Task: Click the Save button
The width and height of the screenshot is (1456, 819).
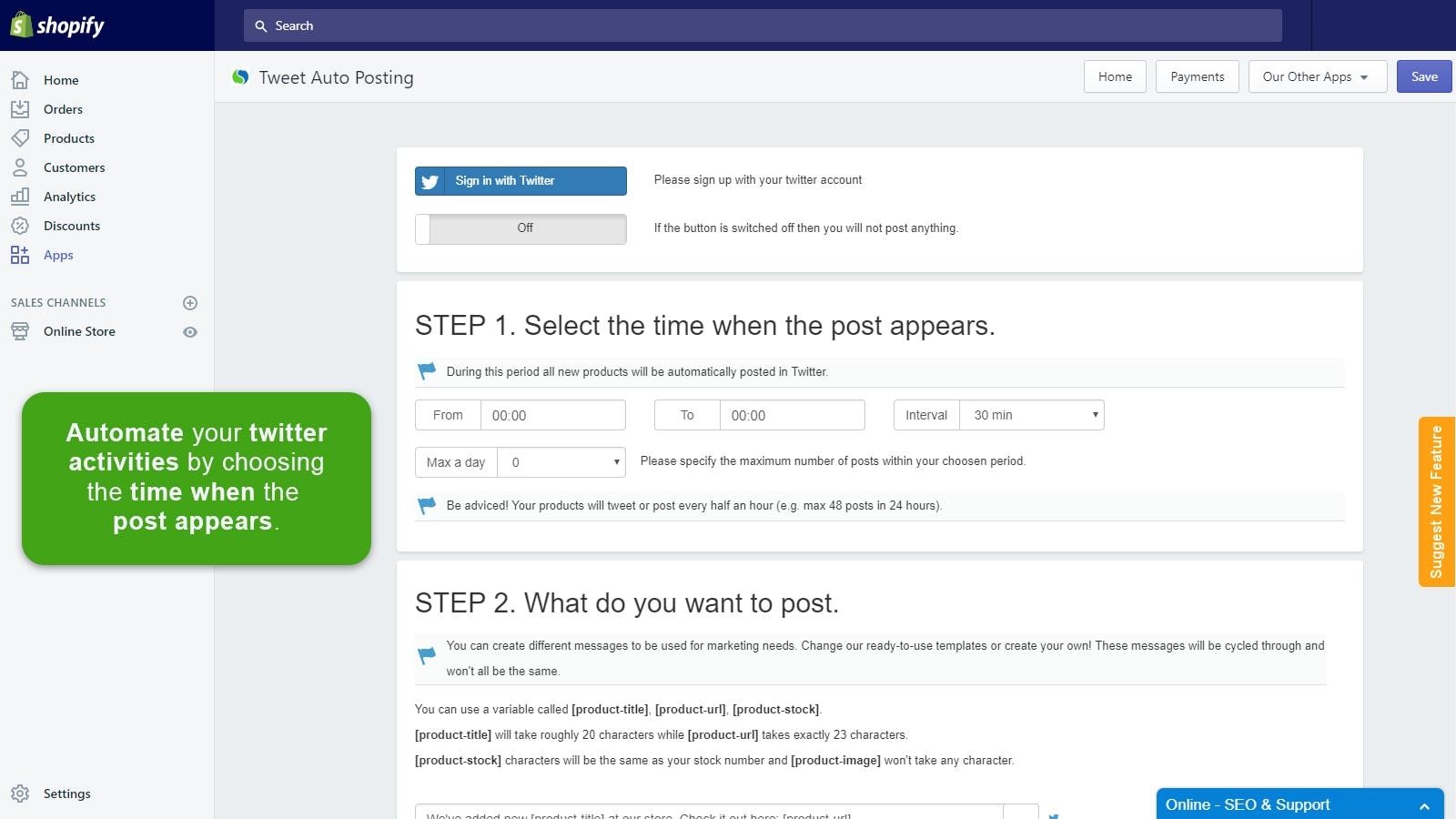Action: click(x=1424, y=77)
